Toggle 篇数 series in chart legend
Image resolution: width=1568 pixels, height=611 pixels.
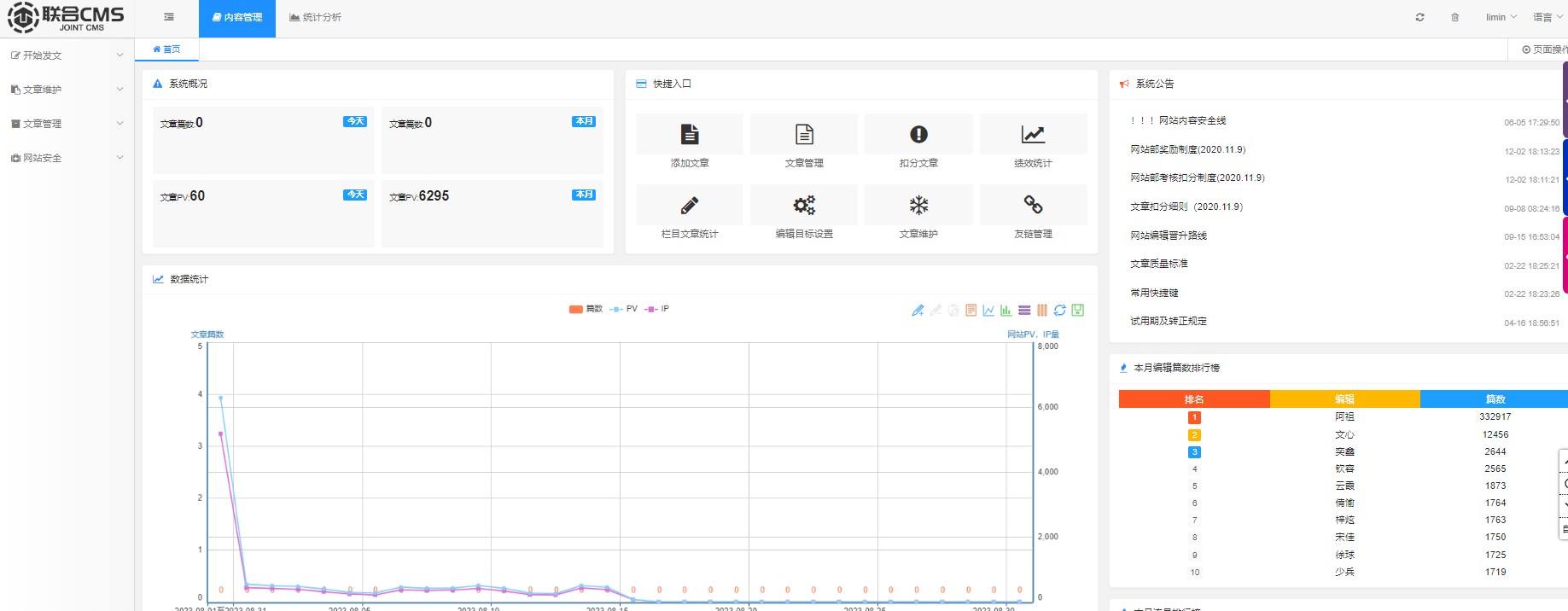pos(586,309)
